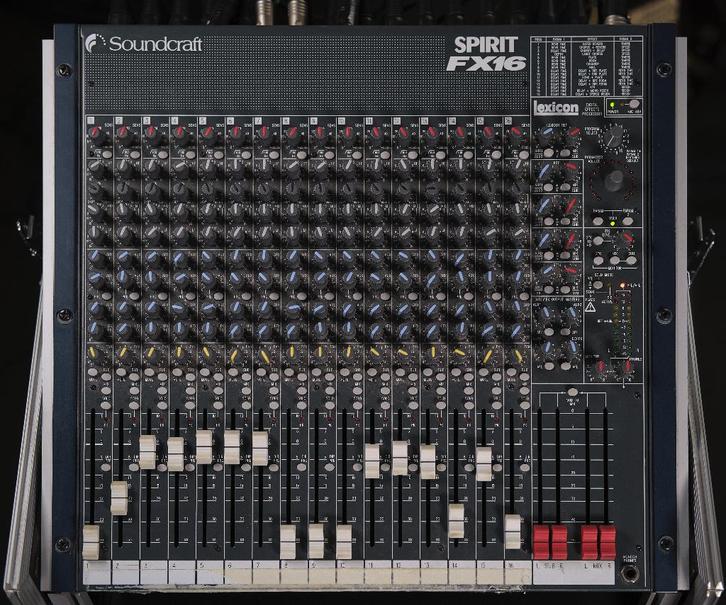Click the headphones jack socket
Image resolution: width=726 pixels, height=605 pixels.
click(x=629, y=574)
